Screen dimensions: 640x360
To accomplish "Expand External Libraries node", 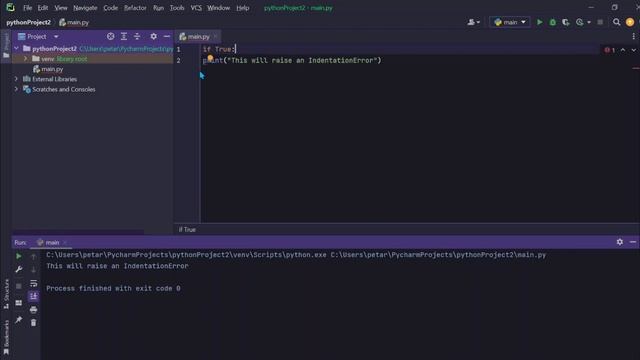I will point(16,79).
